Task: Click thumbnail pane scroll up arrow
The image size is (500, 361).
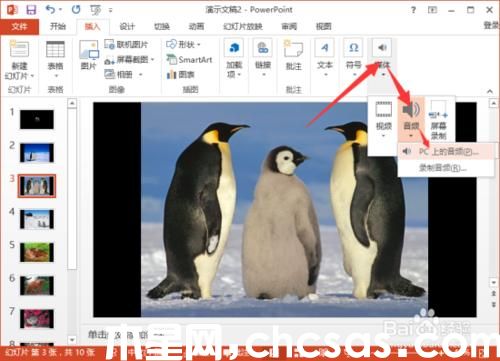Action: tap(72, 104)
